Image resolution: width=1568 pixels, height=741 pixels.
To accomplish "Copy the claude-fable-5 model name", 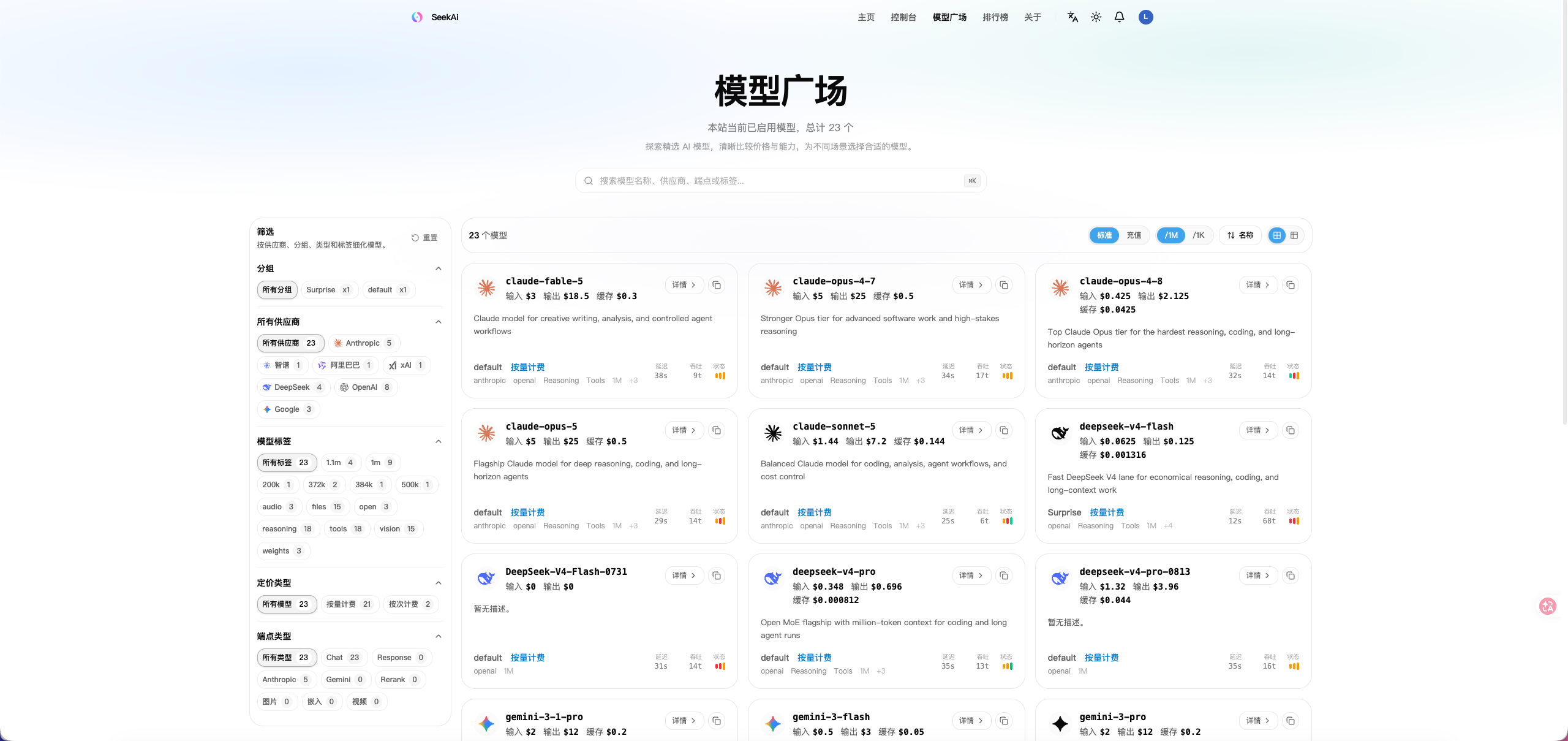I will click(x=717, y=285).
